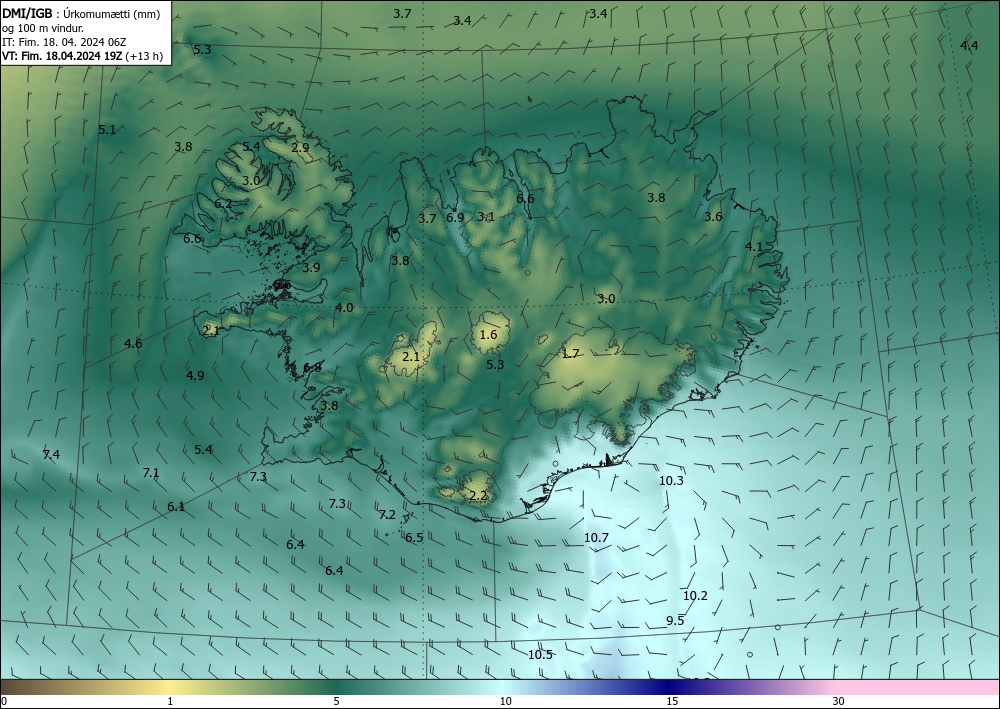
Task: Click the value 6.8 near the west coast
Action: pyautogui.click(x=312, y=368)
